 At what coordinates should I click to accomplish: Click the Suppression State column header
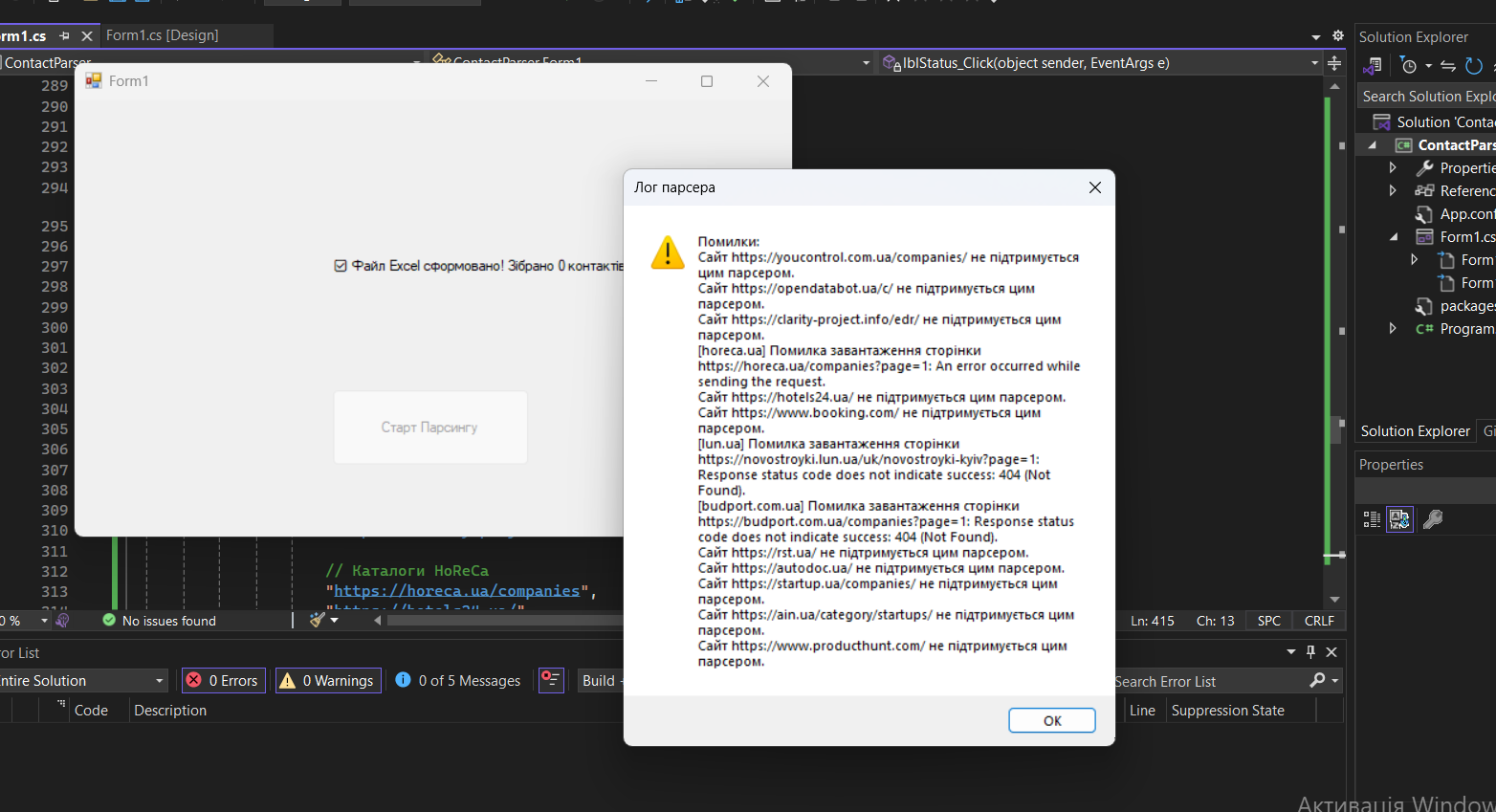coord(1227,711)
